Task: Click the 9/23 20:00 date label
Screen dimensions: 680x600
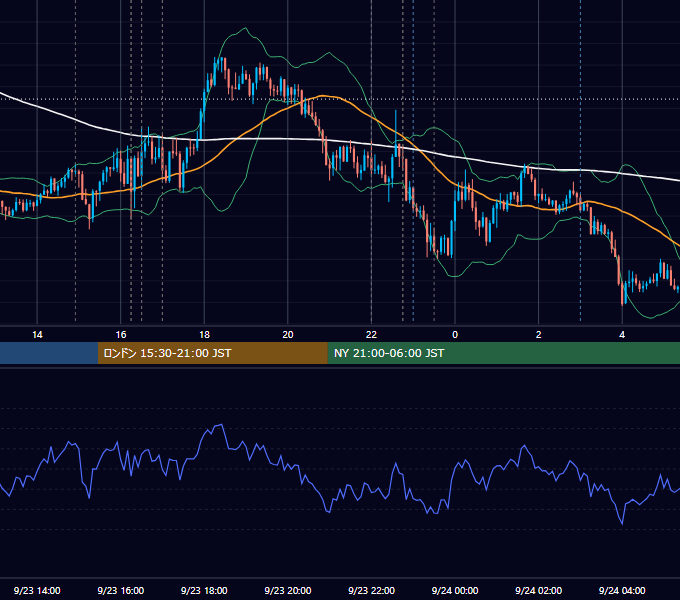Action: point(288,590)
